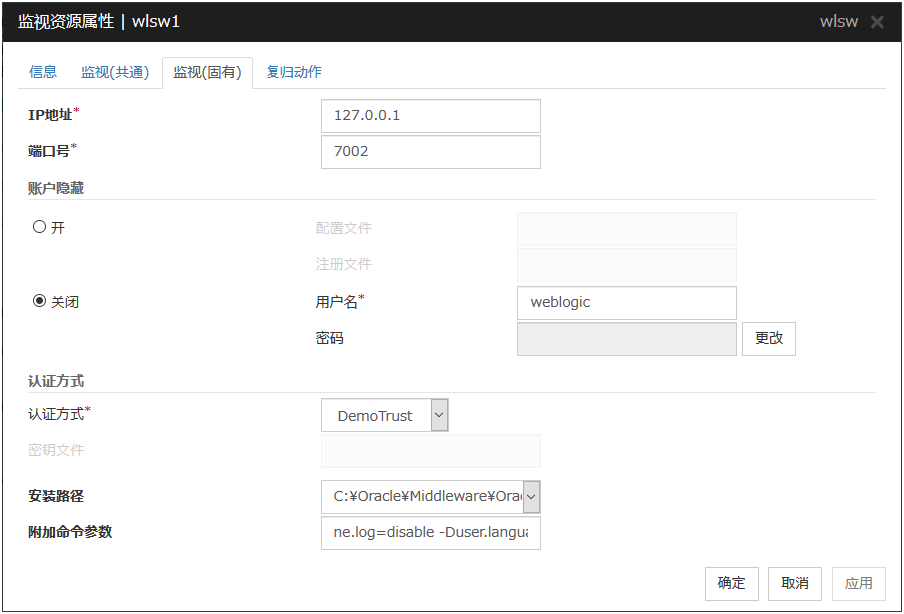904x614 pixels.
Task: Select the 关闭 radio button
Action: pyautogui.click(x=40, y=301)
